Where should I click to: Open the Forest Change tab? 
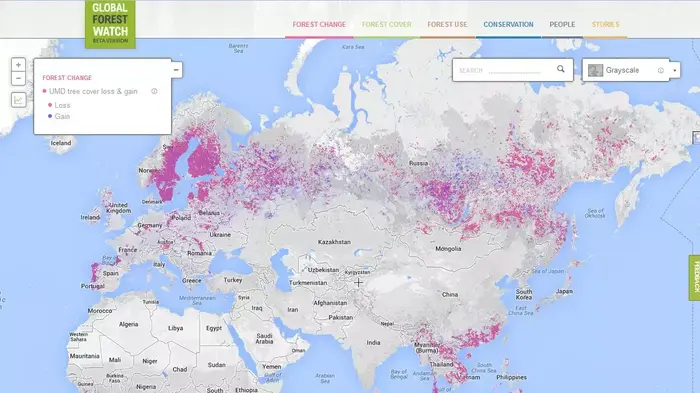(x=319, y=25)
